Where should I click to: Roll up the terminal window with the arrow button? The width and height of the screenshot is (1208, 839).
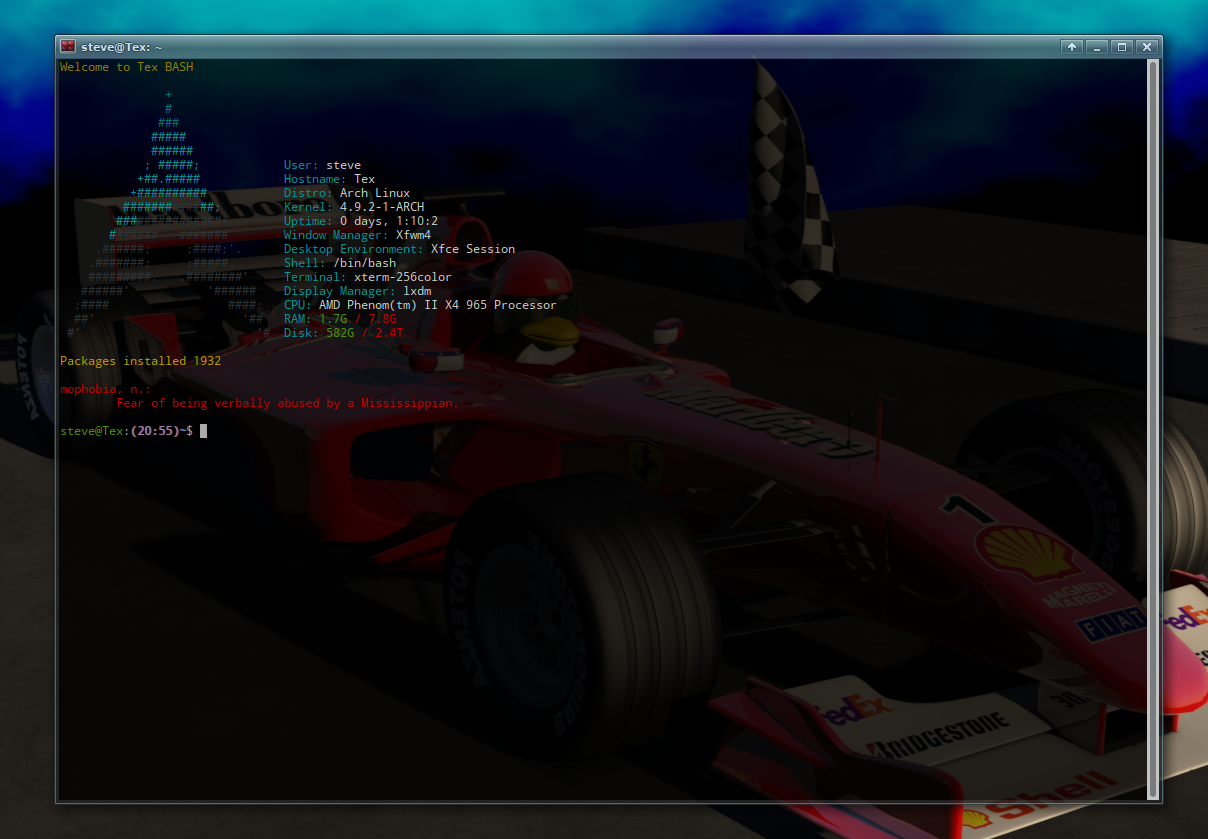[x=1072, y=47]
